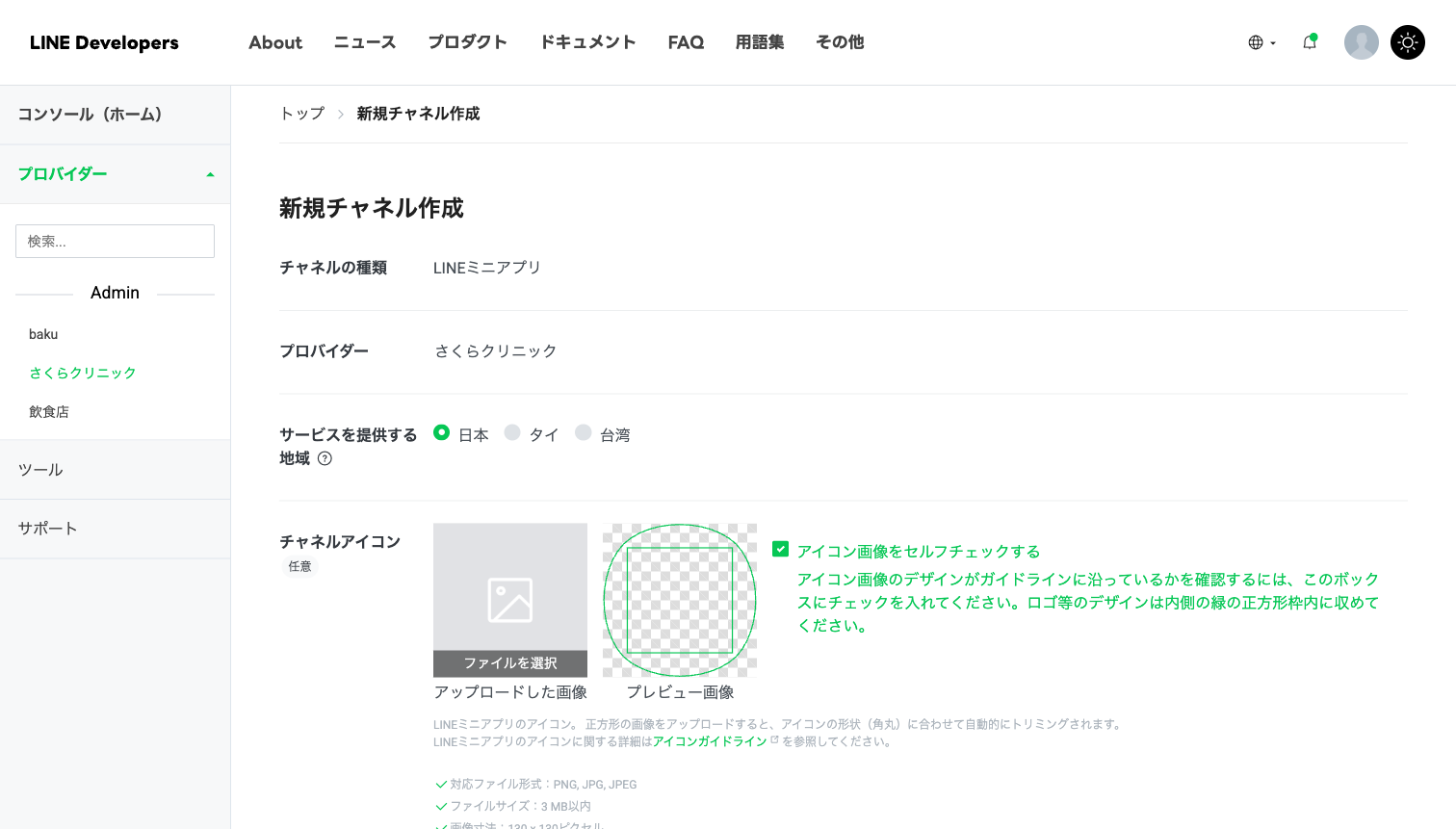Click the ファイルを選択 upload button
The width and height of the screenshot is (1456, 829).
[510, 663]
